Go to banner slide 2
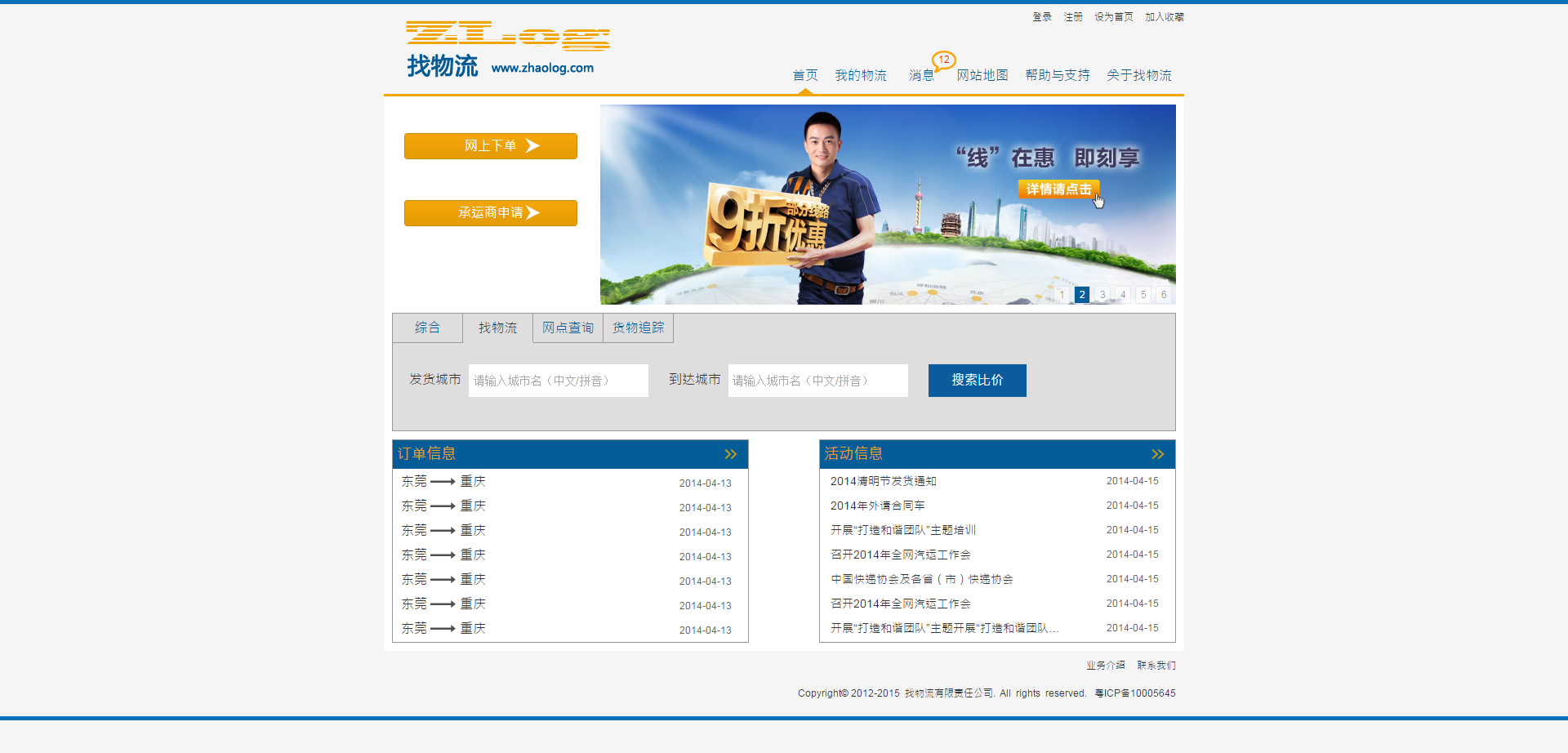Image resolution: width=1568 pixels, height=753 pixels. [x=1082, y=295]
